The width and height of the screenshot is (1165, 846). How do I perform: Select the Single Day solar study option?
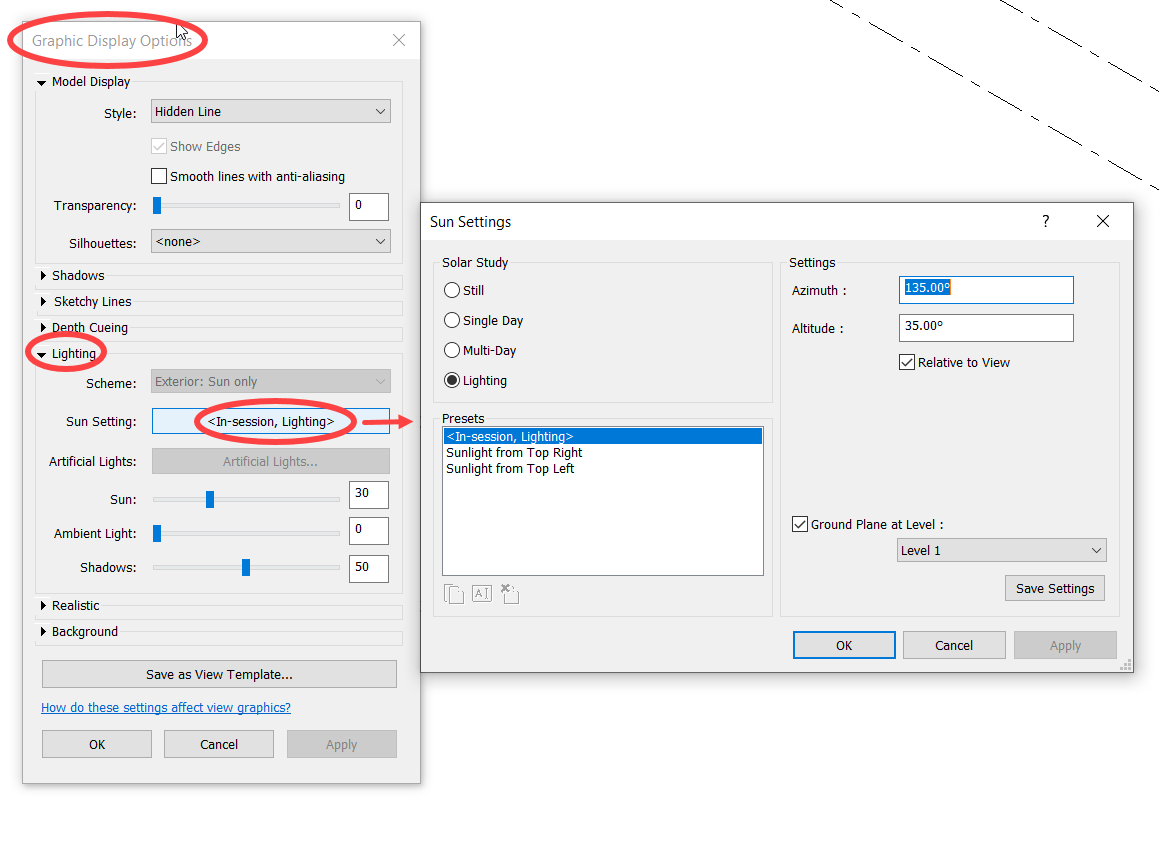coord(452,320)
